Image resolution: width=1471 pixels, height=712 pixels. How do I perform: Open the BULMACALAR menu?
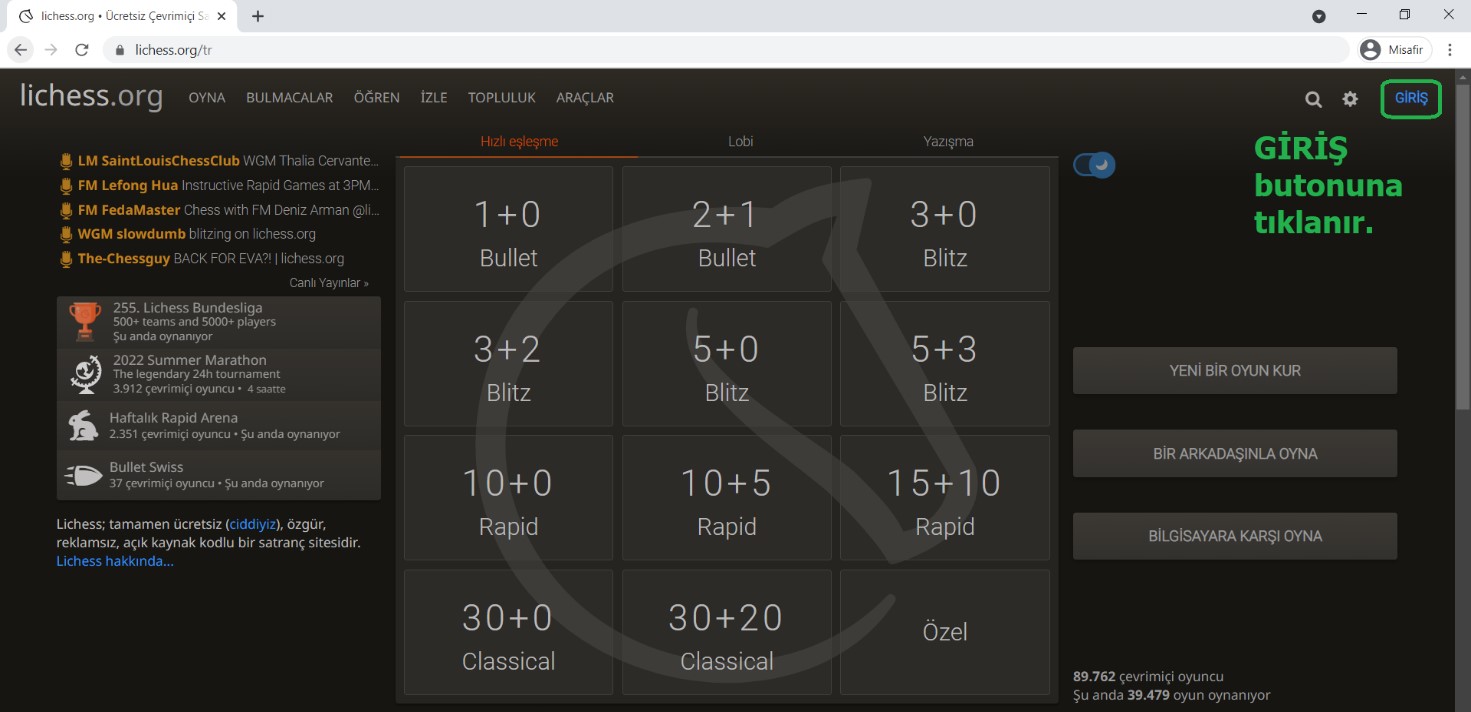tap(290, 98)
